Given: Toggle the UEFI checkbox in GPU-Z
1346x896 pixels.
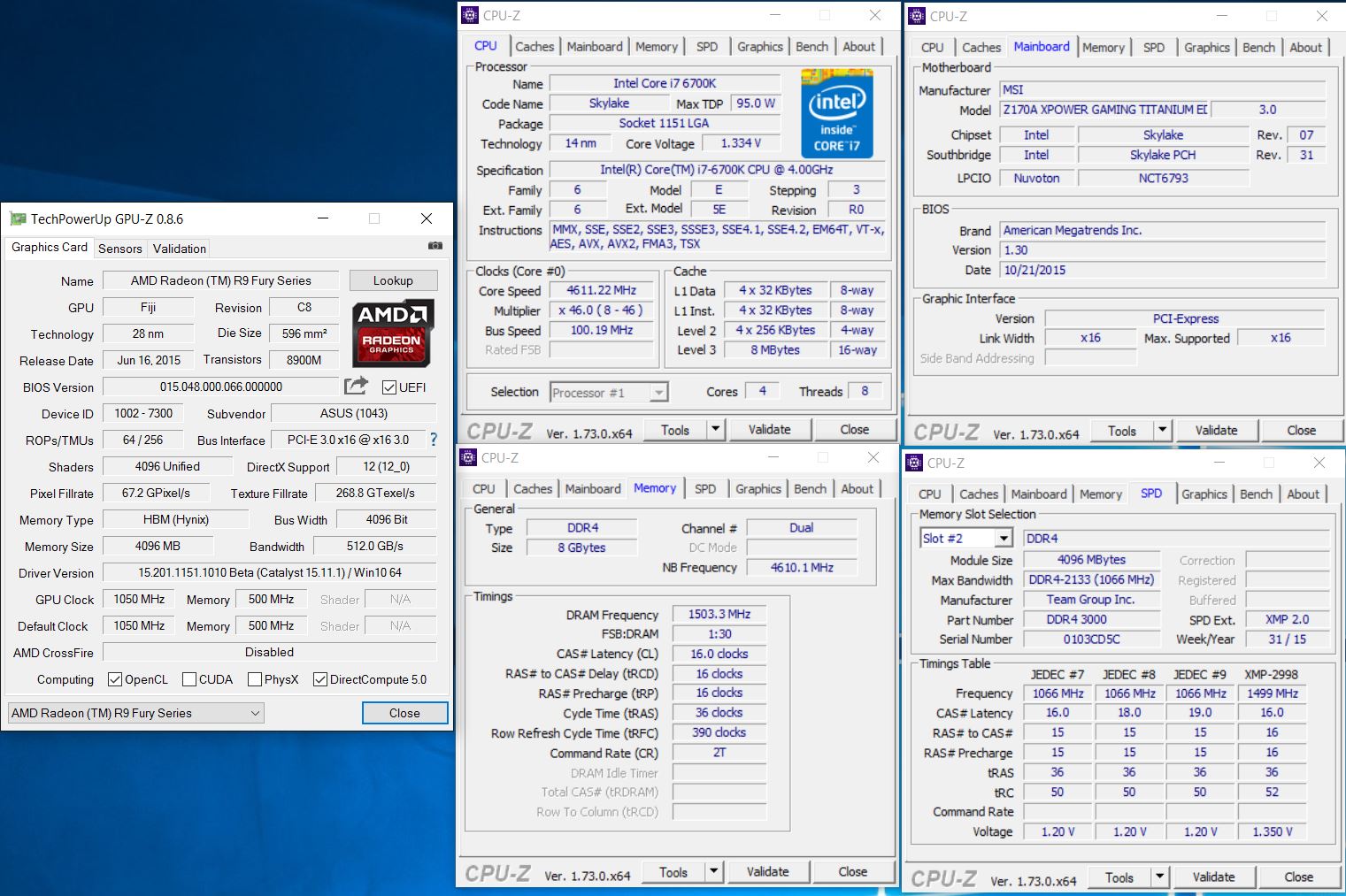Looking at the screenshot, I should [x=389, y=387].
